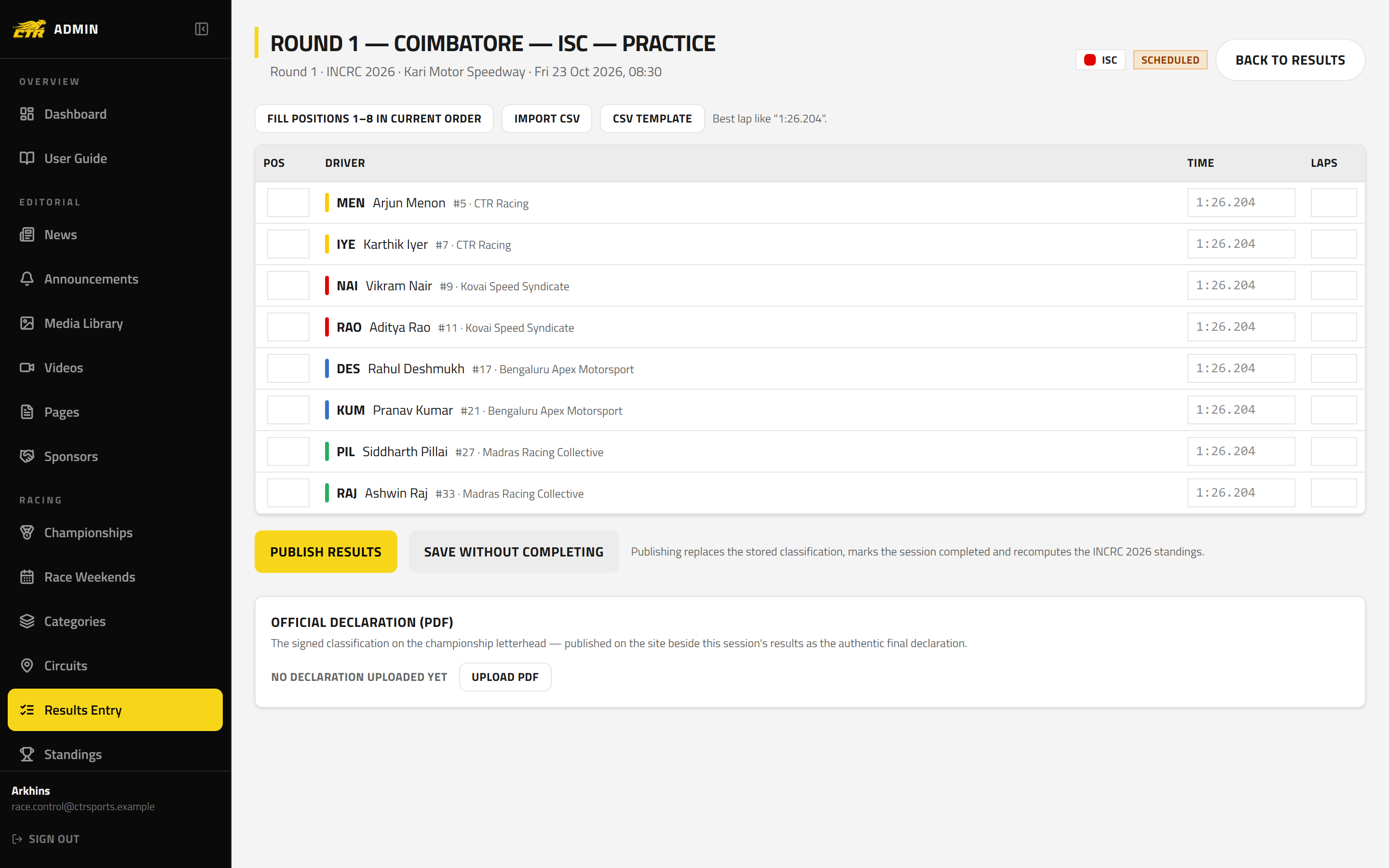Screen dimensions: 1389x868
Task: Collapse the admin sidebar panel icon
Action: (202, 29)
